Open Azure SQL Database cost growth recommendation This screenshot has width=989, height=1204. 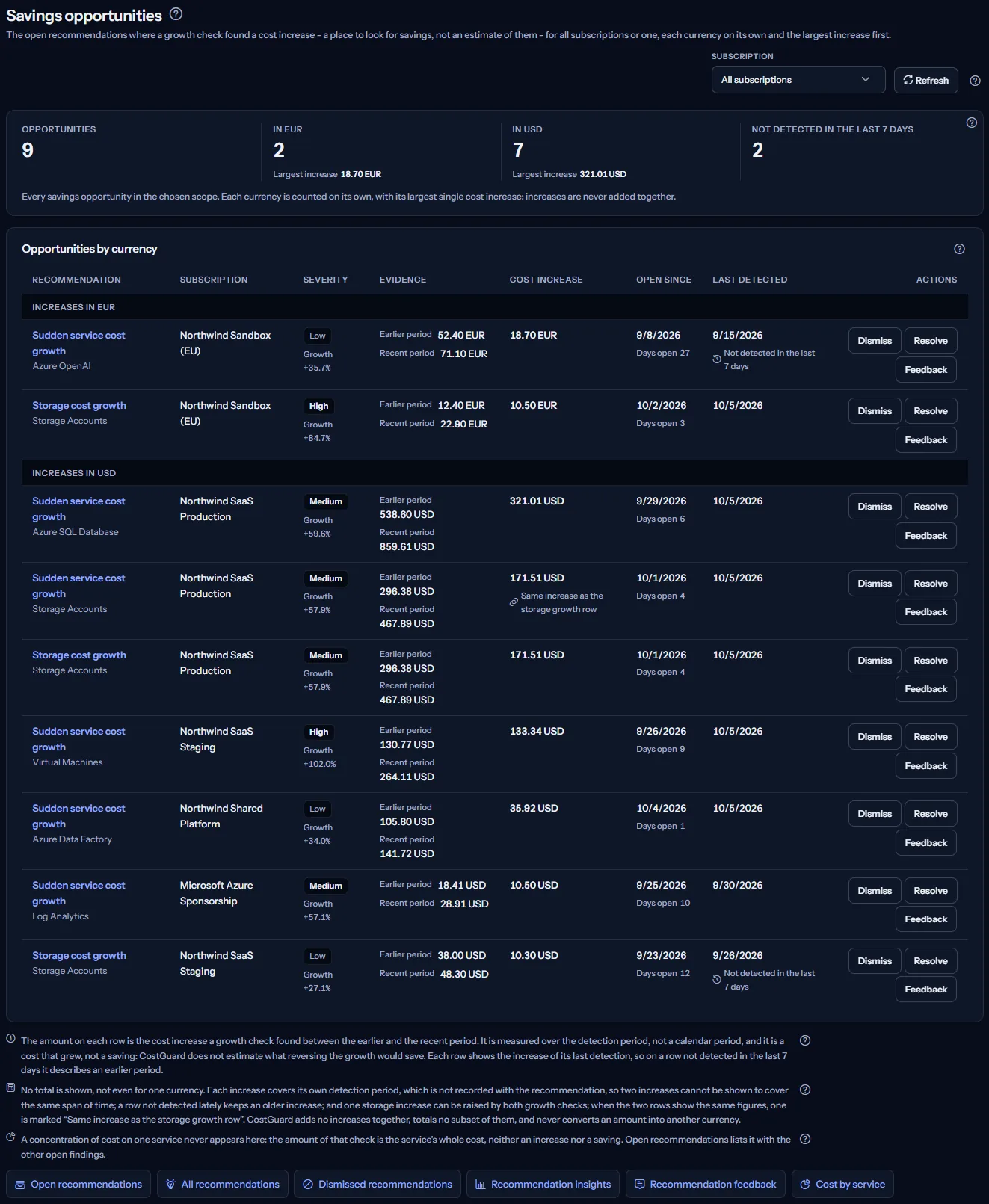(78, 509)
